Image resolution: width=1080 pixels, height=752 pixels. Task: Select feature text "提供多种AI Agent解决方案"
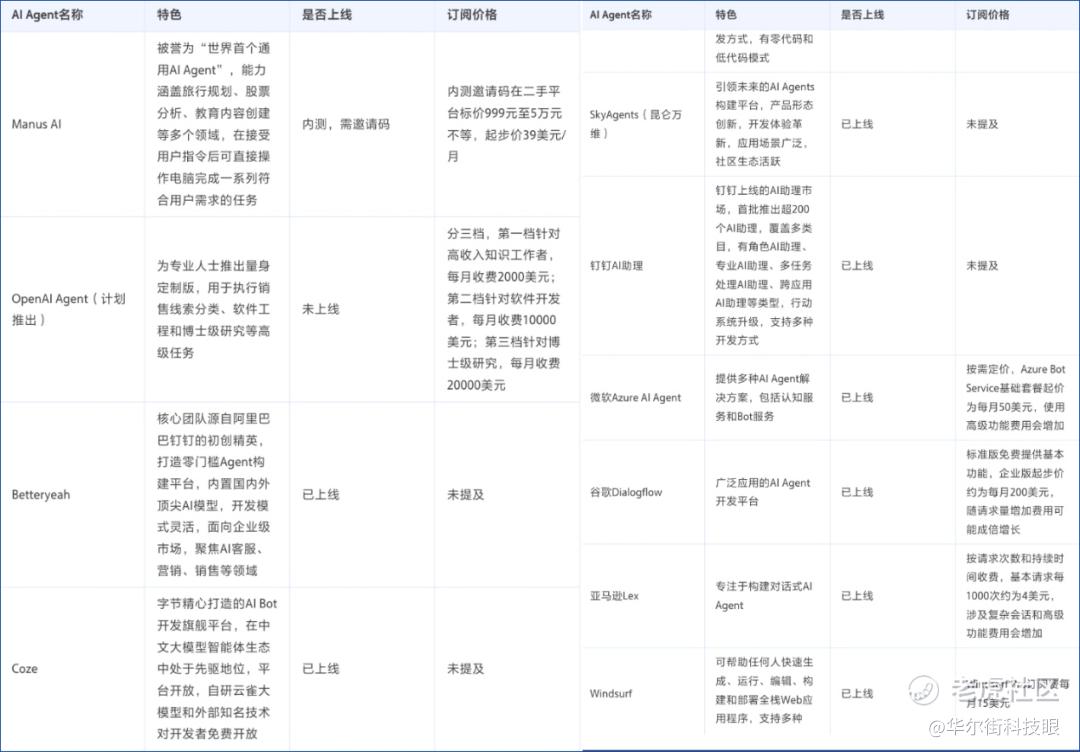tap(763, 388)
